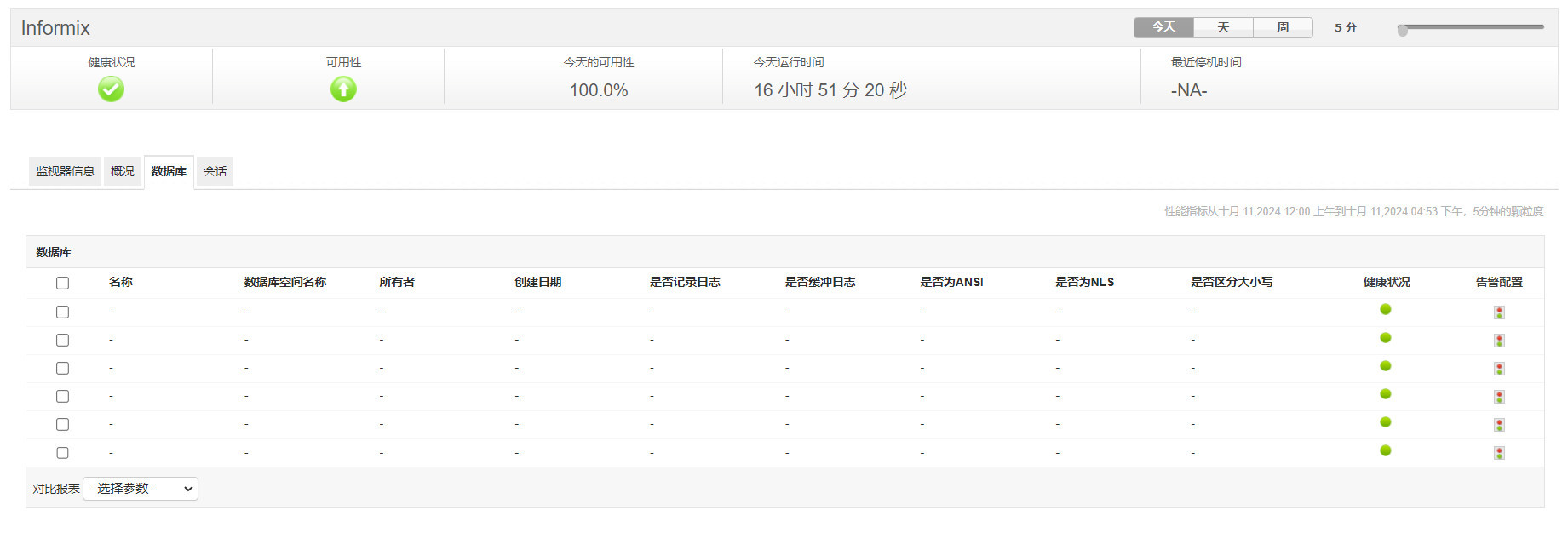Image resolution: width=1568 pixels, height=550 pixels.
Task: Click the green health status checkmark icon
Action: (111, 89)
